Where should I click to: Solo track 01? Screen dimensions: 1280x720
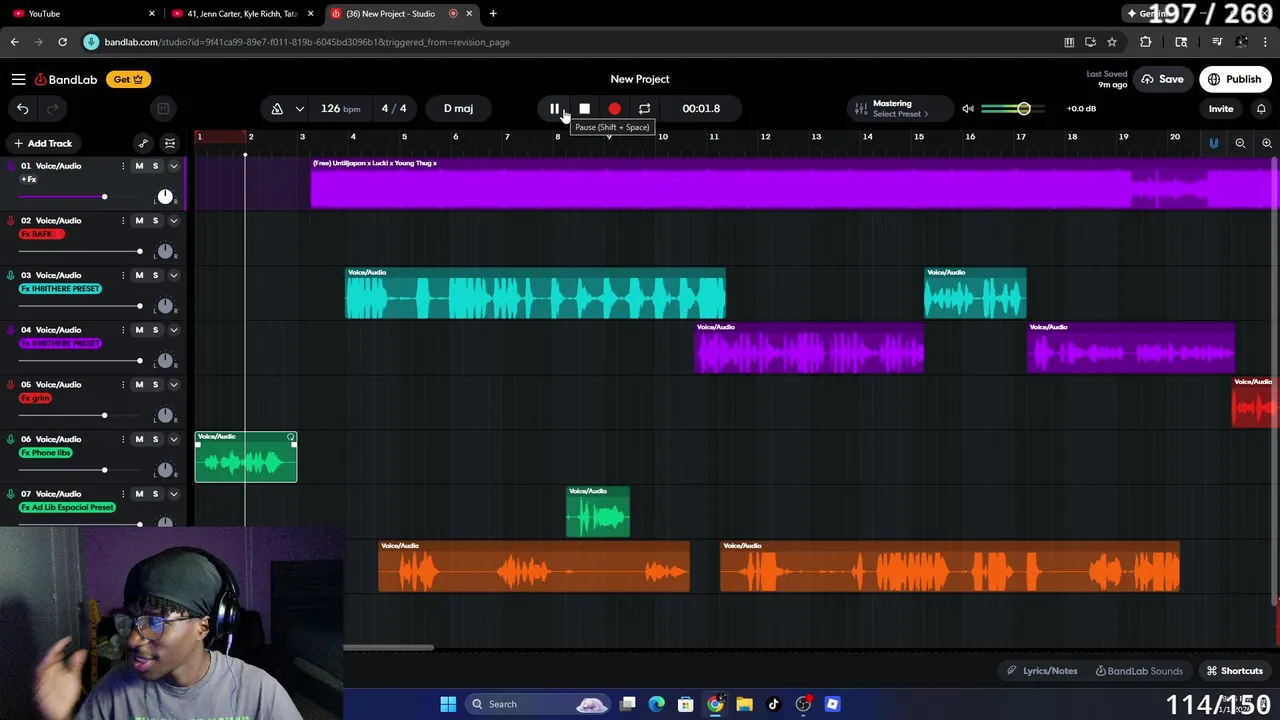pos(155,166)
